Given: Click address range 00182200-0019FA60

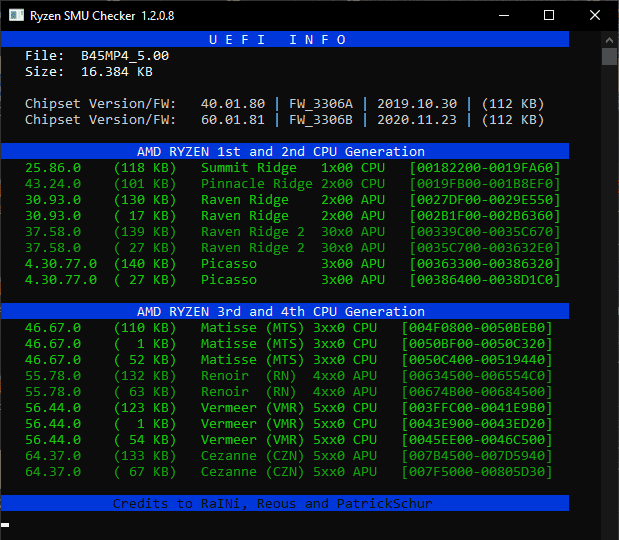Looking at the screenshot, I should (485, 168).
